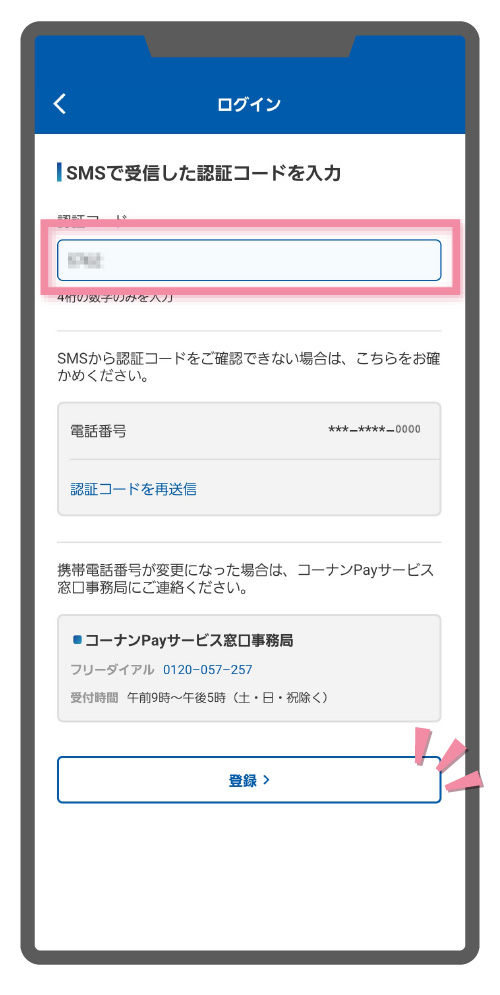500x995 pixels.
Task: Tap the 電話番号 row
Action: pyautogui.click(x=249, y=431)
